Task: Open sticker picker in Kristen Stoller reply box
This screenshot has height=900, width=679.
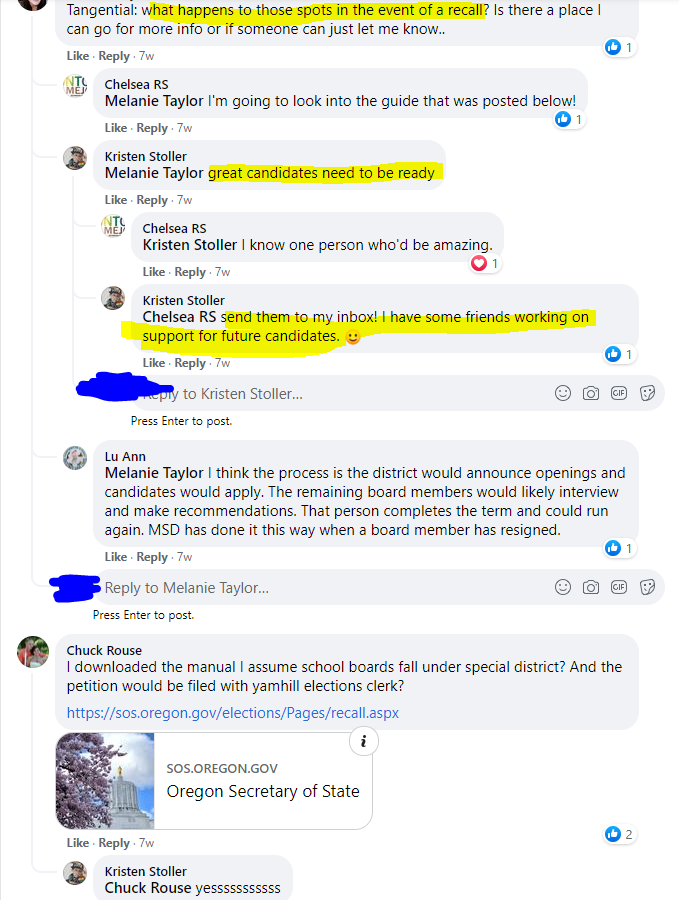Action: pos(647,393)
